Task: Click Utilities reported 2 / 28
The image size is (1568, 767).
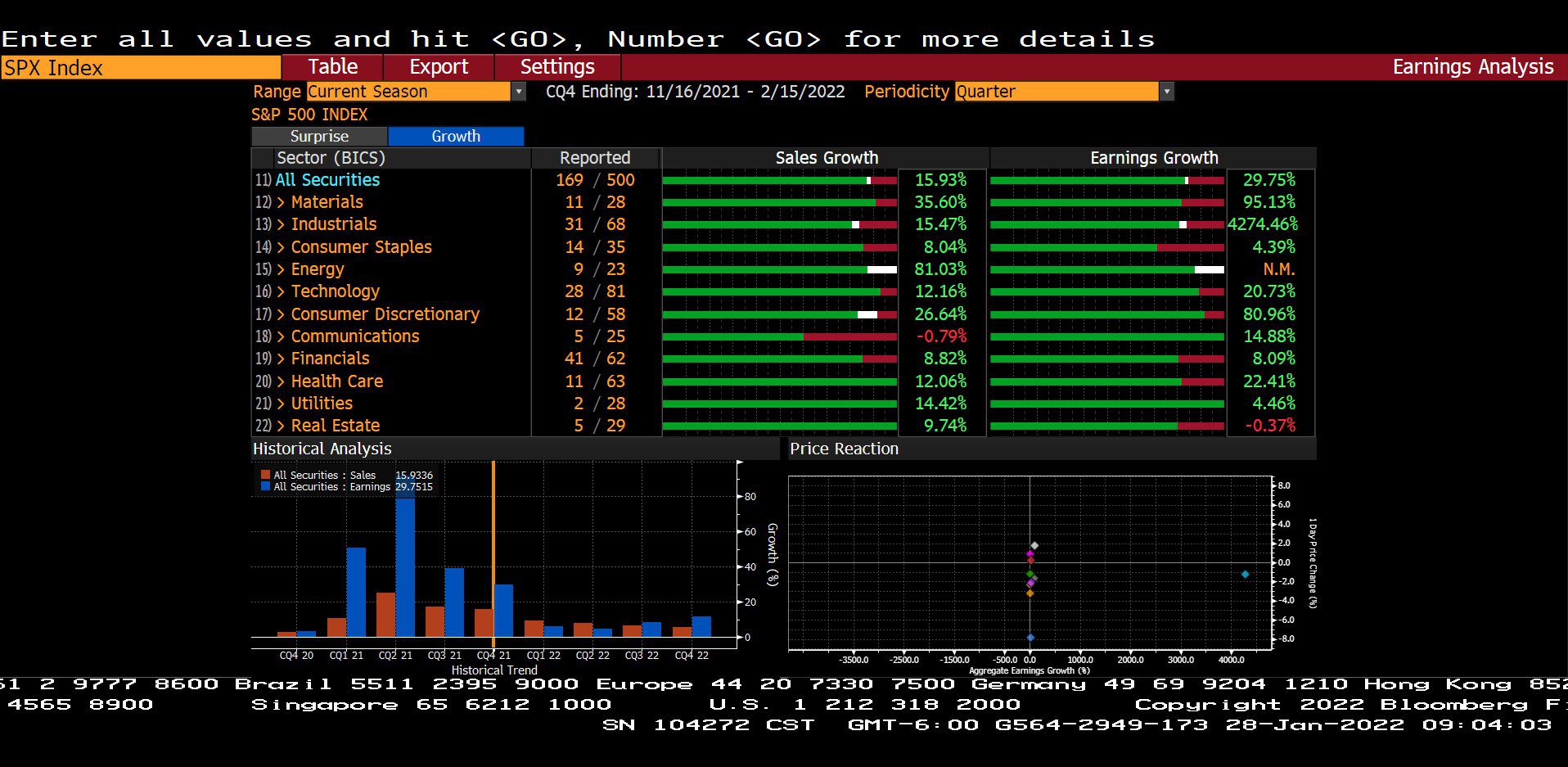Action: [599, 404]
